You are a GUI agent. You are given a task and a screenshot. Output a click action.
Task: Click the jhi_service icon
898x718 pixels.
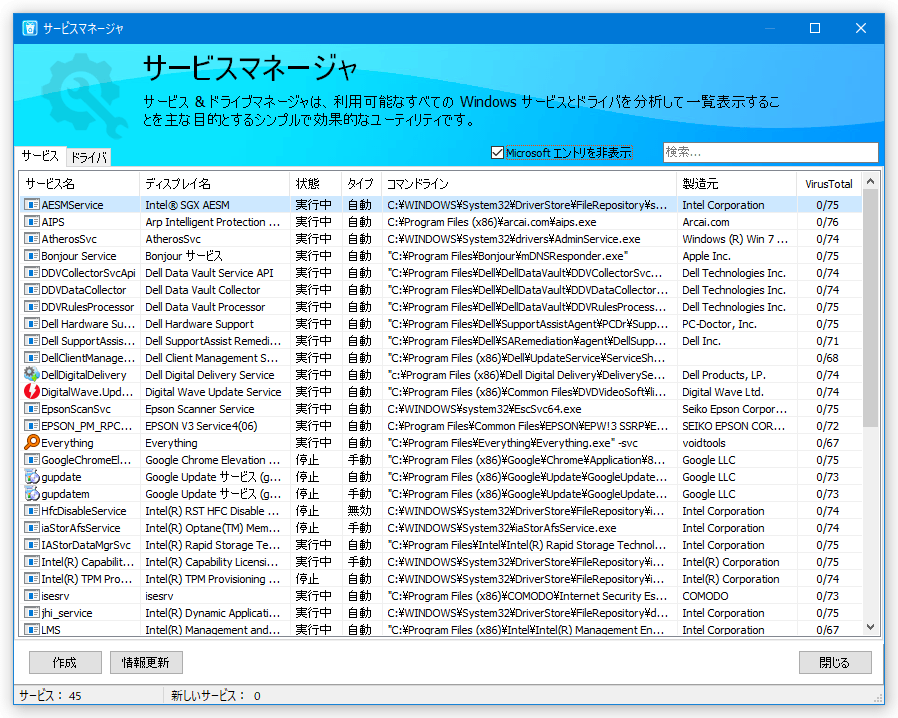[31, 613]
